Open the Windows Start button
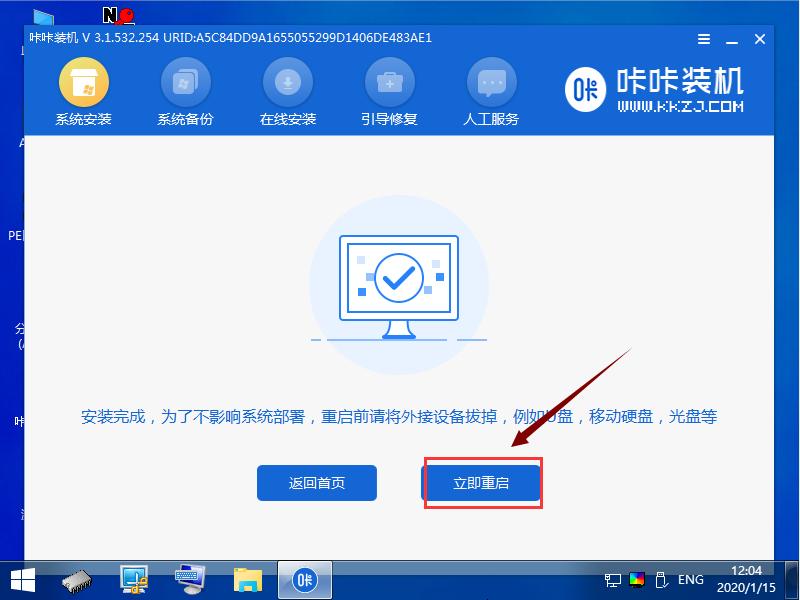Screen dimensions: 800x600 click(23, 580)
